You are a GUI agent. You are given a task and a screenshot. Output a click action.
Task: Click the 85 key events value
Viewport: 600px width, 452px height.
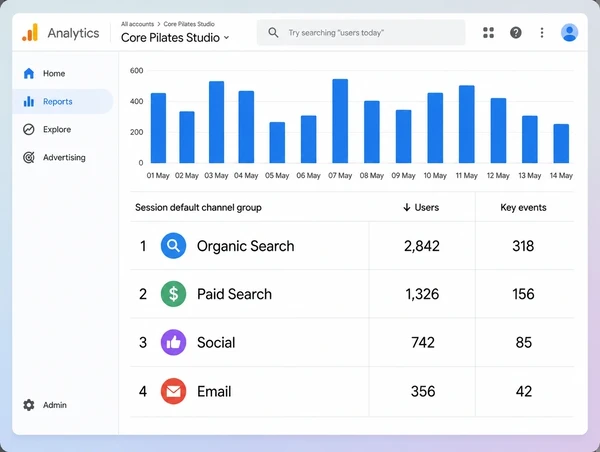523,342
